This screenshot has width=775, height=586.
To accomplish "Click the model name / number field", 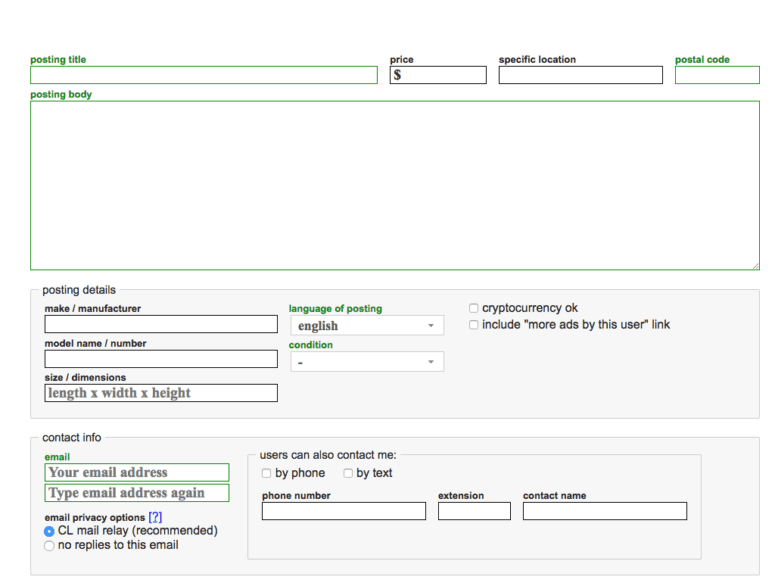I will click(x=161, y=359).
